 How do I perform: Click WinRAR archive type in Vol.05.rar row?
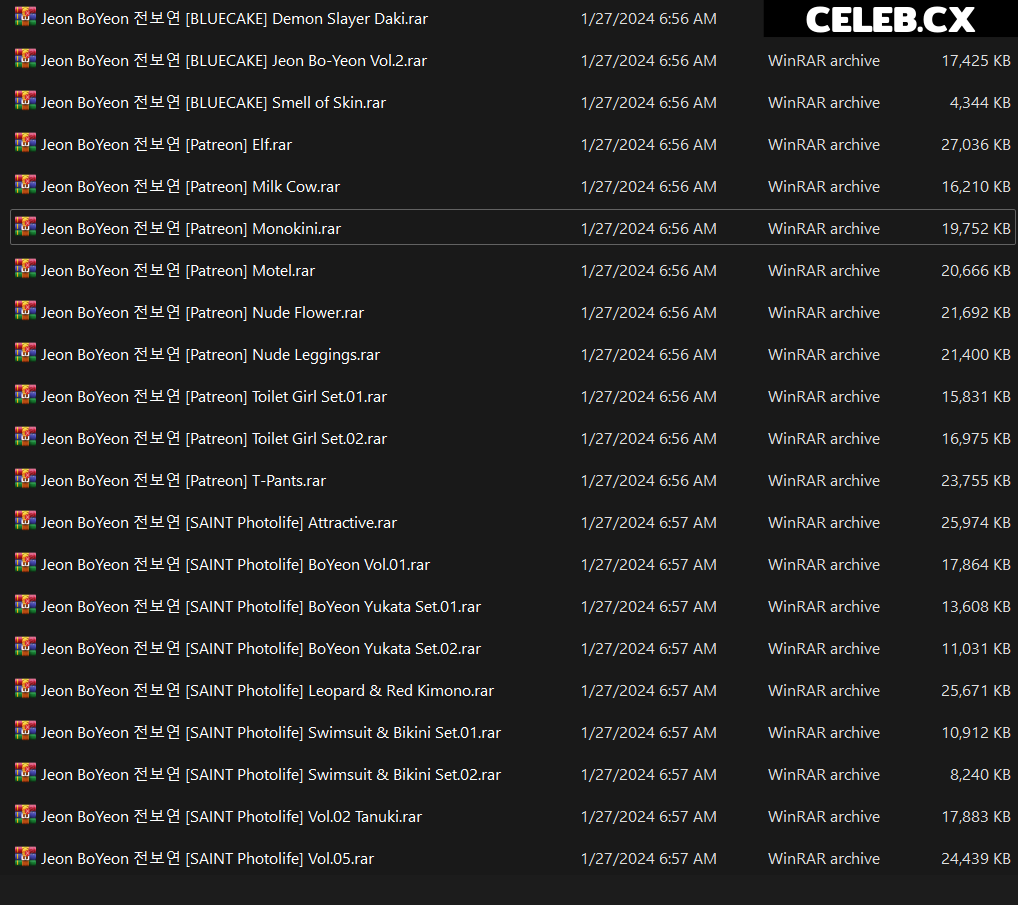pos(824,858)
